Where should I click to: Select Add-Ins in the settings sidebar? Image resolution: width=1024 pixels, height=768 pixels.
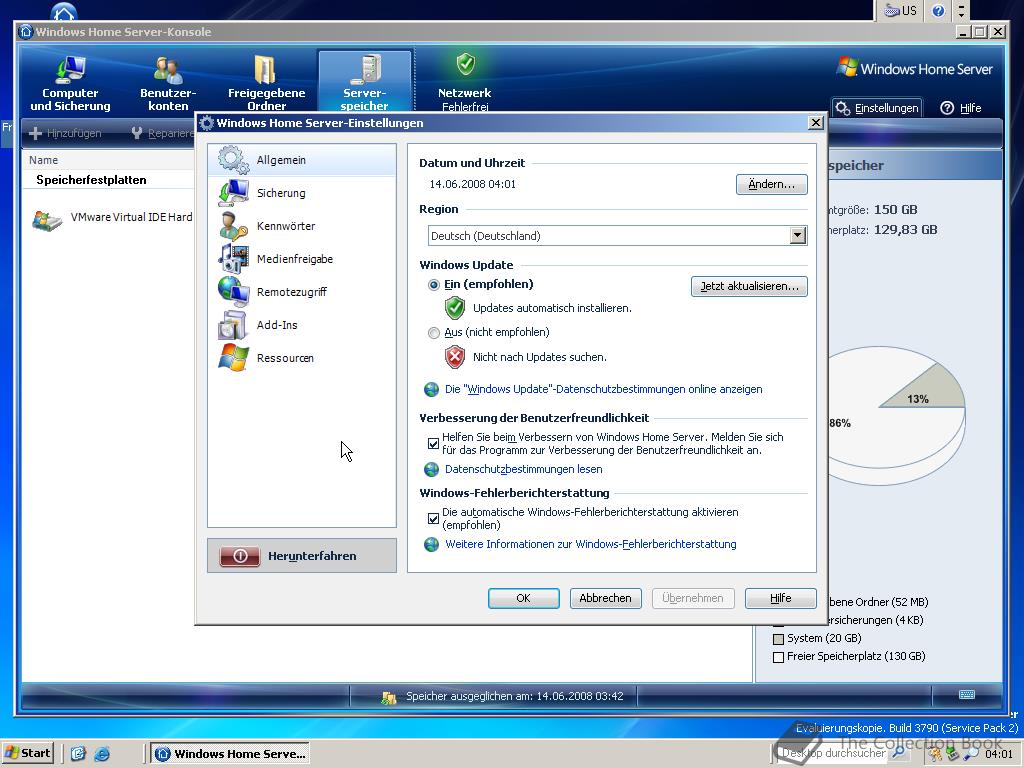302,325
